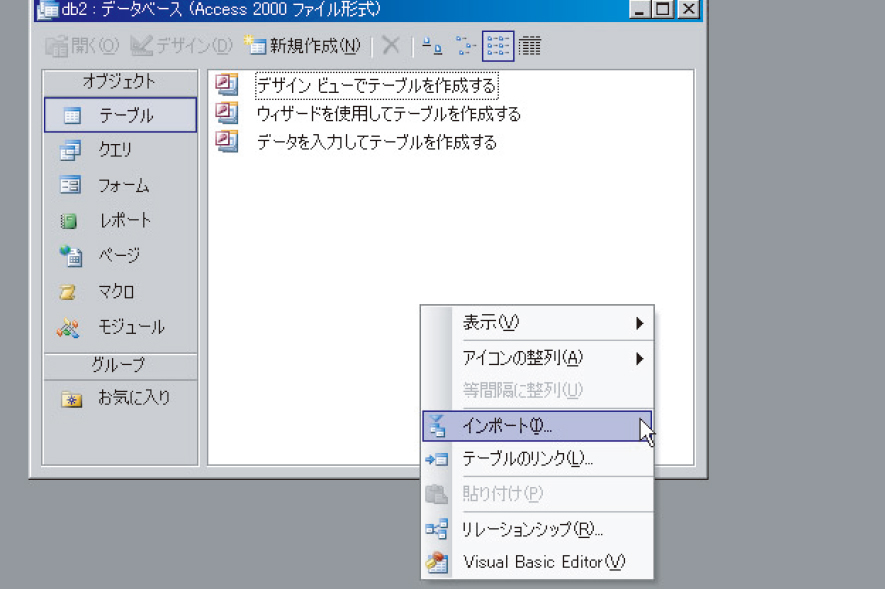Expand the アイコンの整列(A) submenu arrow
885x589 pixels.
pyautogui.click(x=639, y=359)
